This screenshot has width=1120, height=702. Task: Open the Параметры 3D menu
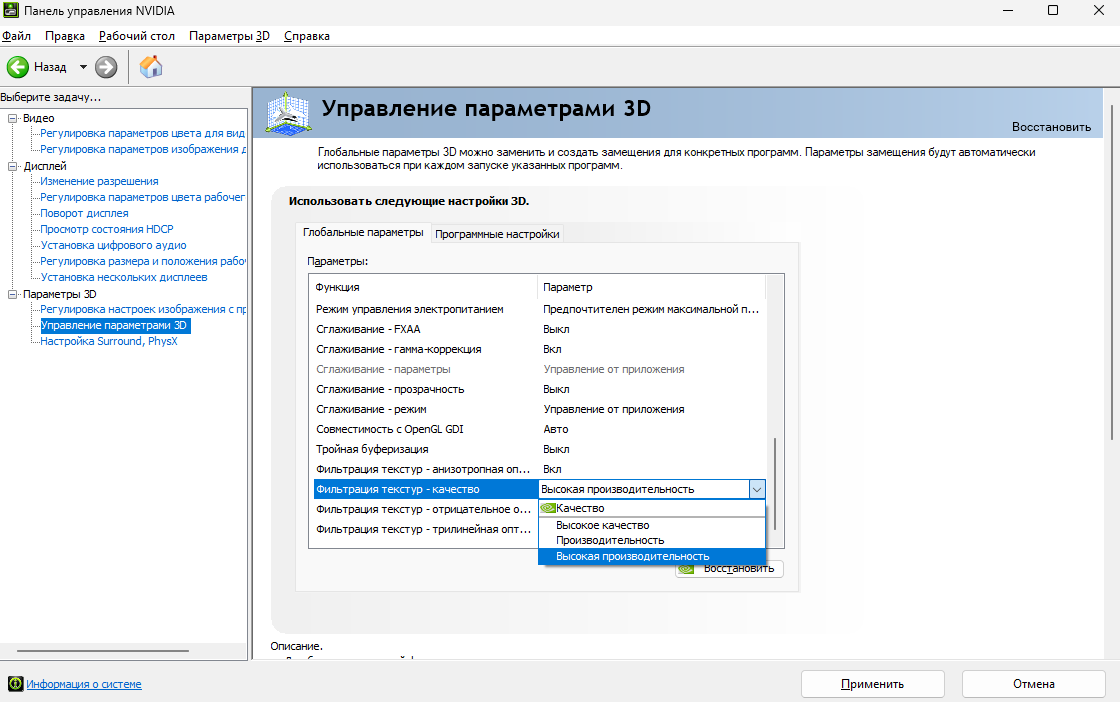click(229, 36)
